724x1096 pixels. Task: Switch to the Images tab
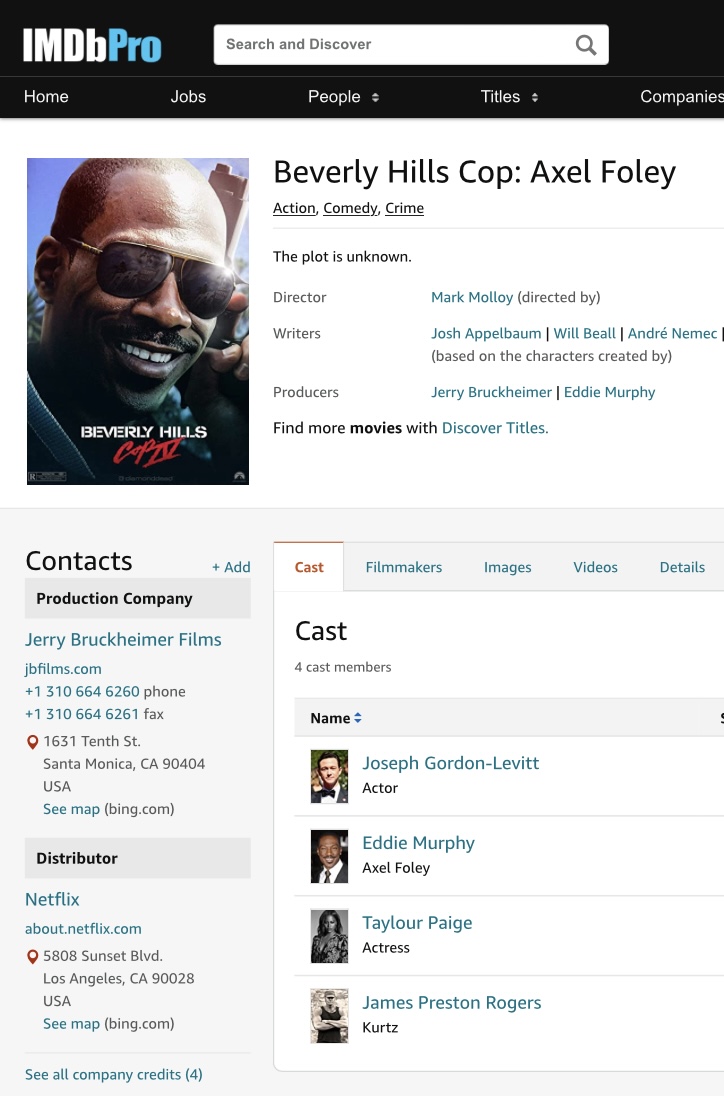coord(507,567)
